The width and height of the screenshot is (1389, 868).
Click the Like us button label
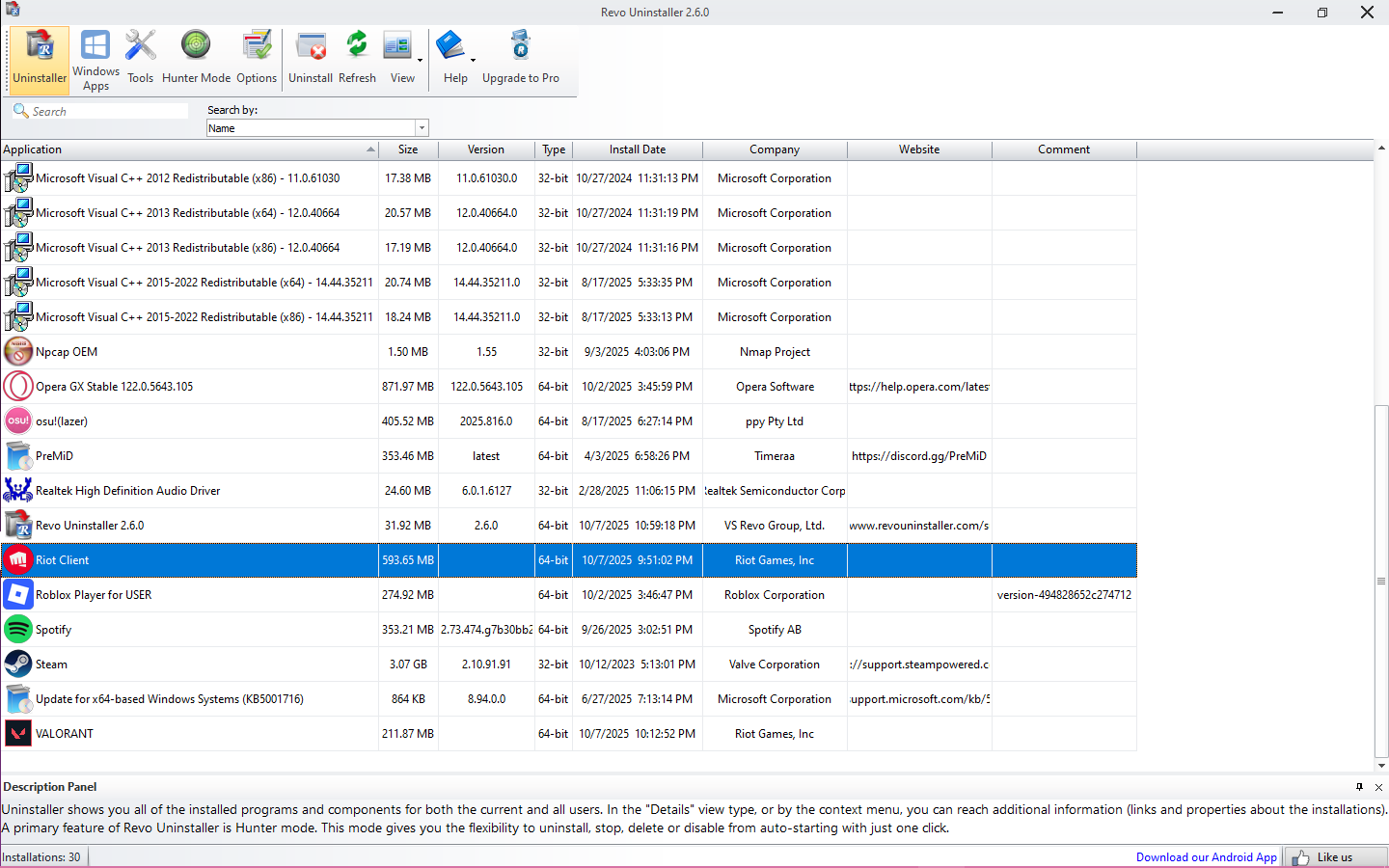pyautogui.click(x=1335, y=857)
